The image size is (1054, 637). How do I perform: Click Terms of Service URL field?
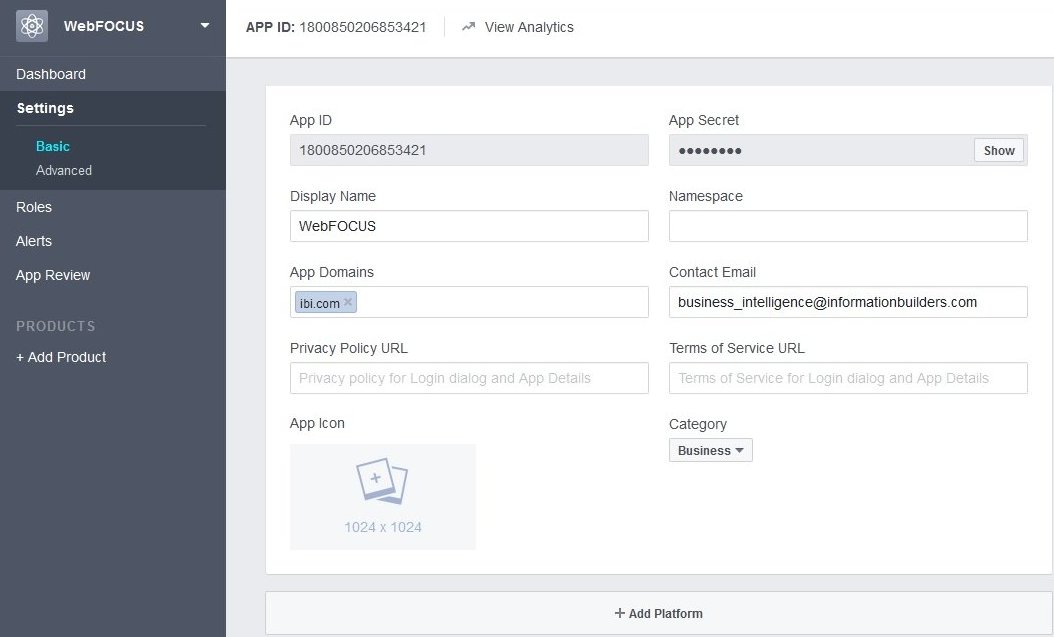pyautogui.click(x=848, y=378)
